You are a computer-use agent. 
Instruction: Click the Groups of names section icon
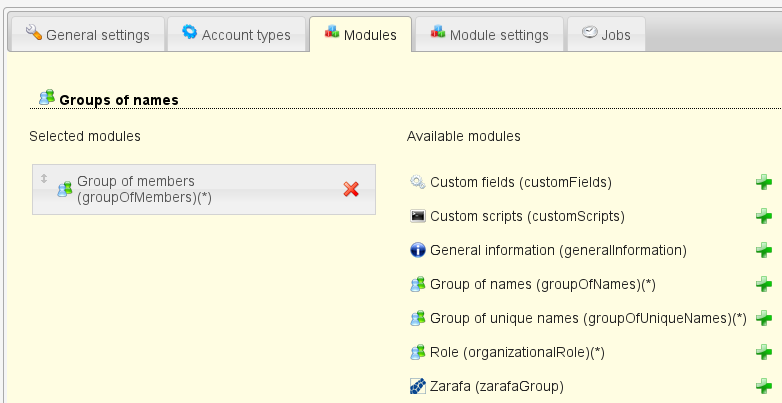[46, 98]
